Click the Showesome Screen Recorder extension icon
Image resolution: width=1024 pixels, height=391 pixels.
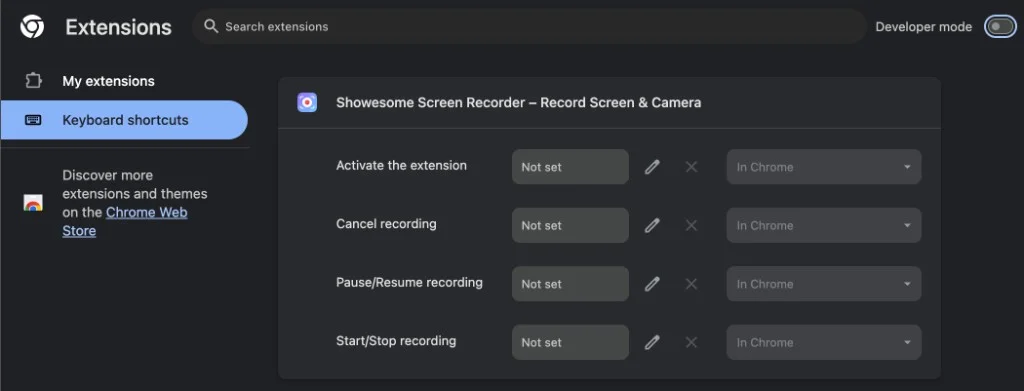(x=307, y=102)
